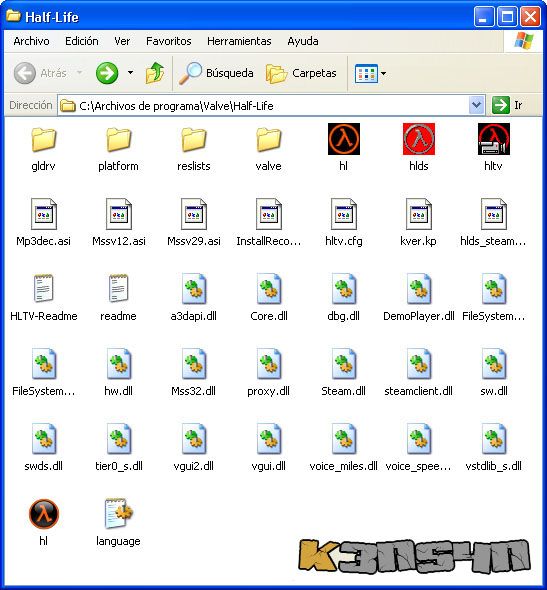547x590 pixels.
Task: Open the reslists folder
Action: pyautogui.click(x=194, y=140)
